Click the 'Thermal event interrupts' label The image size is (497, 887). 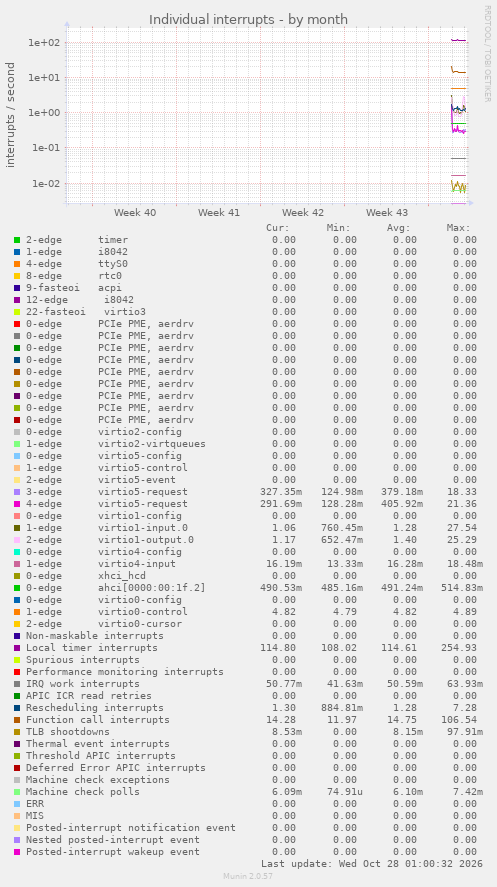(x=98, y=744)
